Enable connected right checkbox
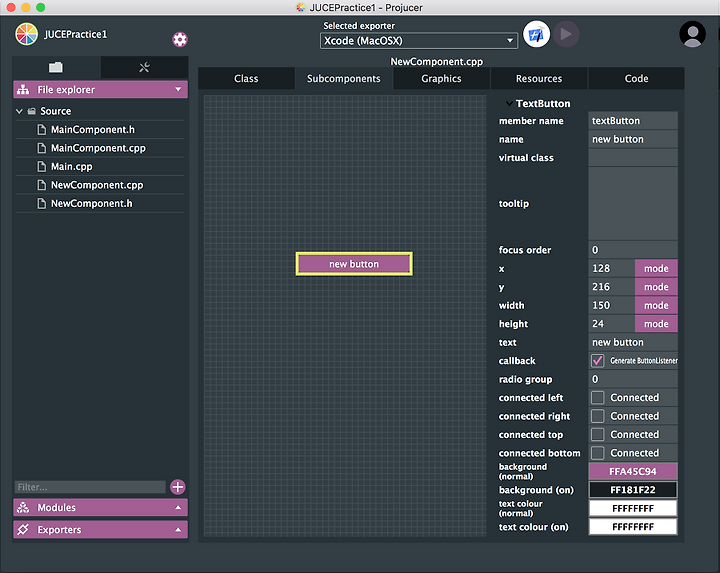The width and height of the screenshot is (720, 573). click(597, 416)
